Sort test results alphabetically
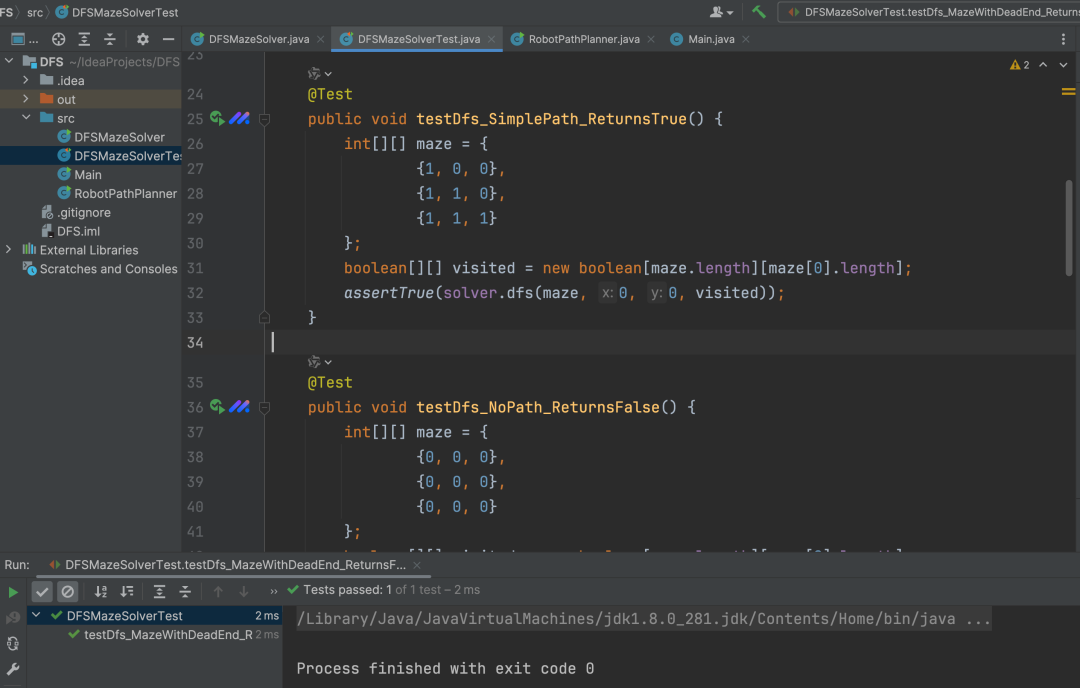 click(100, 591)
